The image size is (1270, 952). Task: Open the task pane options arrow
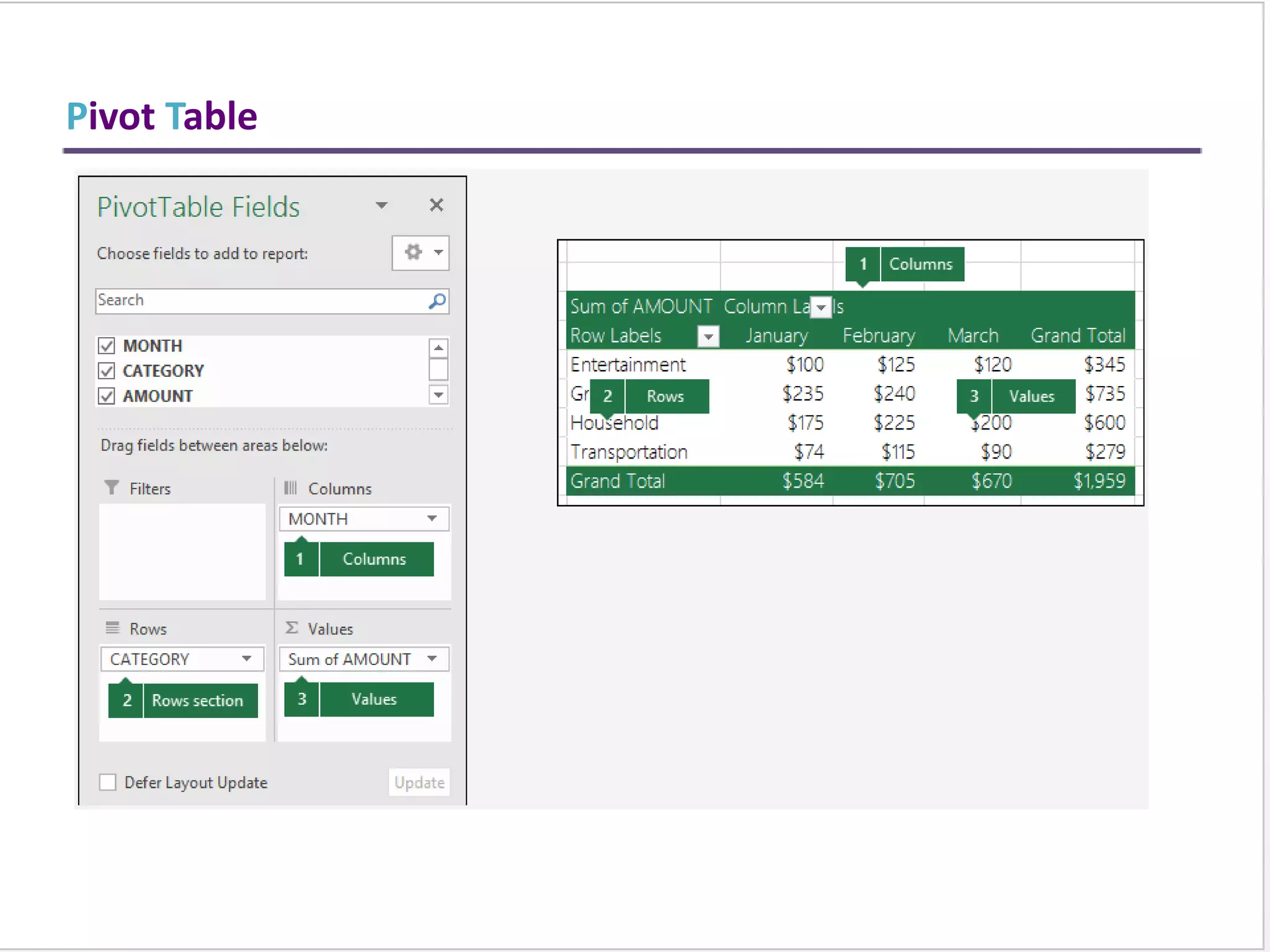[382, 205]
